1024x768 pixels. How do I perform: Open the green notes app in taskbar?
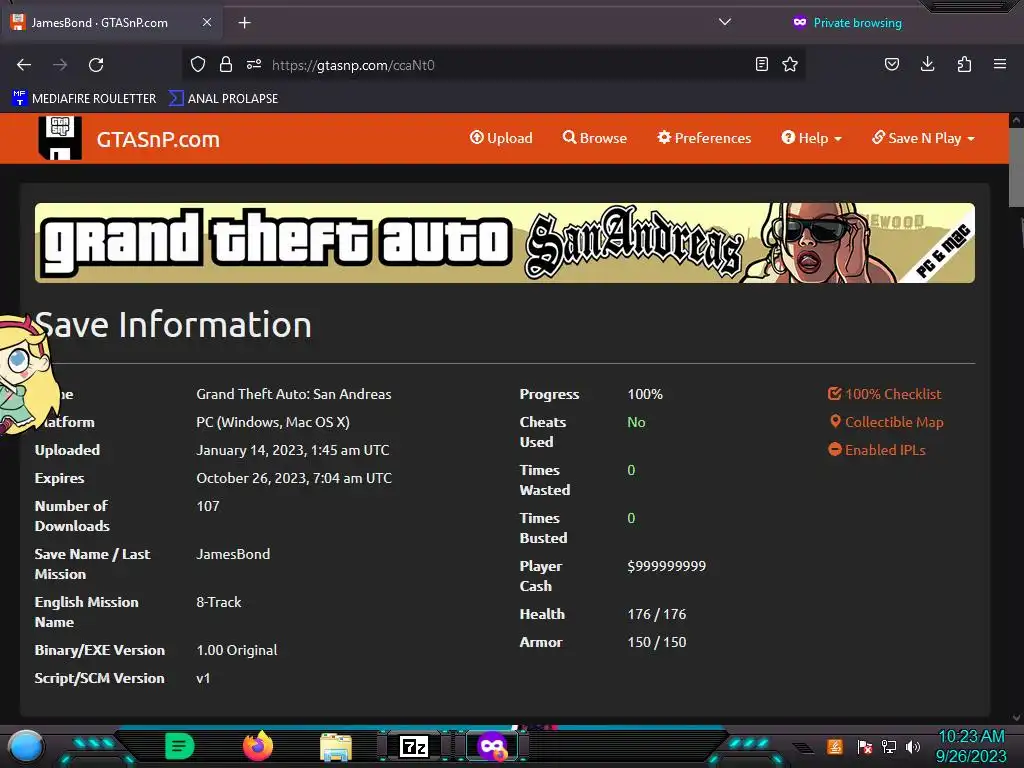[180, 746]
